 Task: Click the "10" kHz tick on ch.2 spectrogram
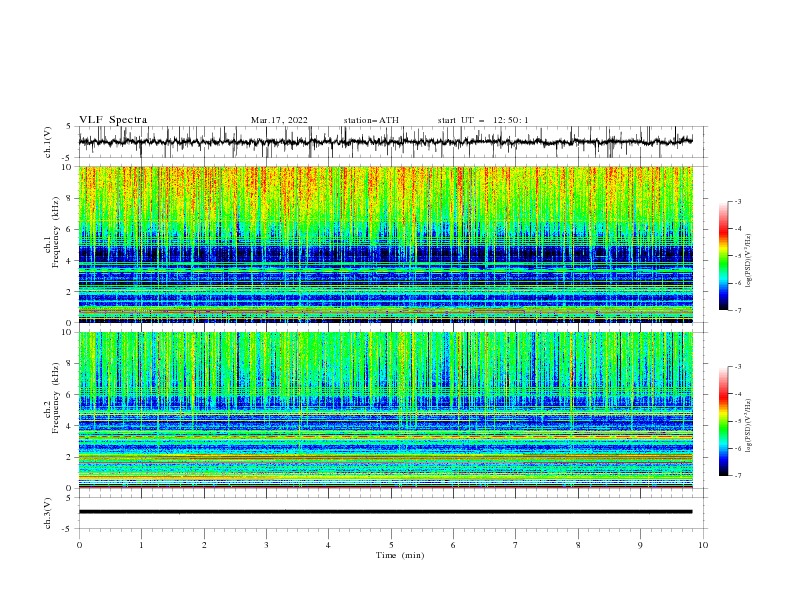pyautogui.click(x=69, y=332)
